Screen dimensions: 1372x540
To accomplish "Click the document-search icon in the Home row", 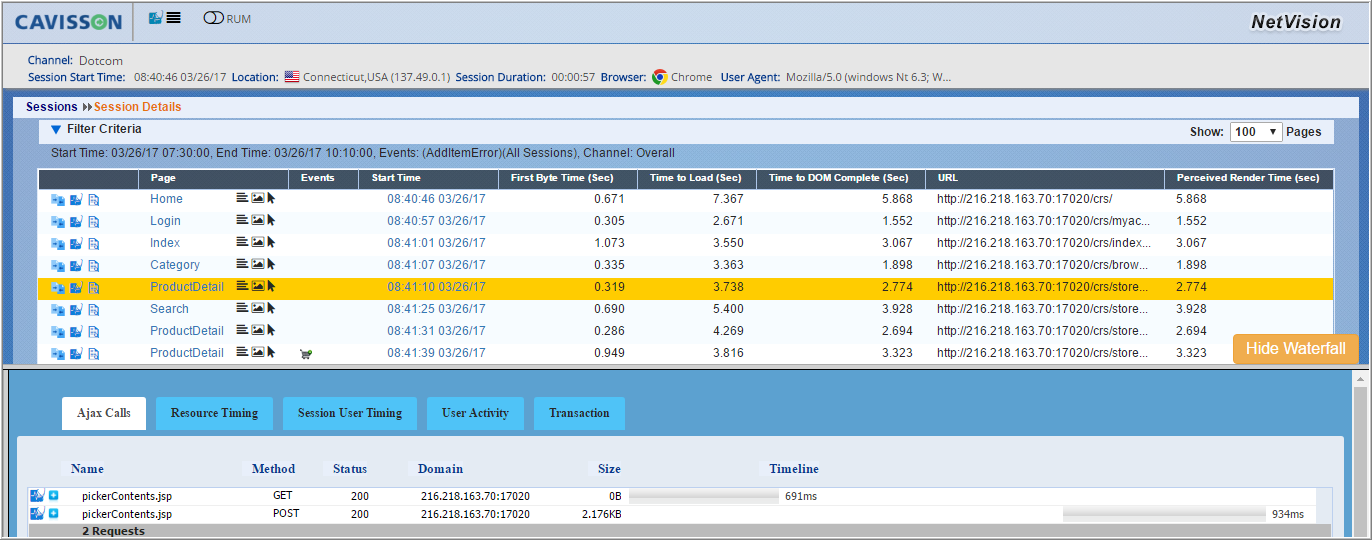I will [94, 200].
